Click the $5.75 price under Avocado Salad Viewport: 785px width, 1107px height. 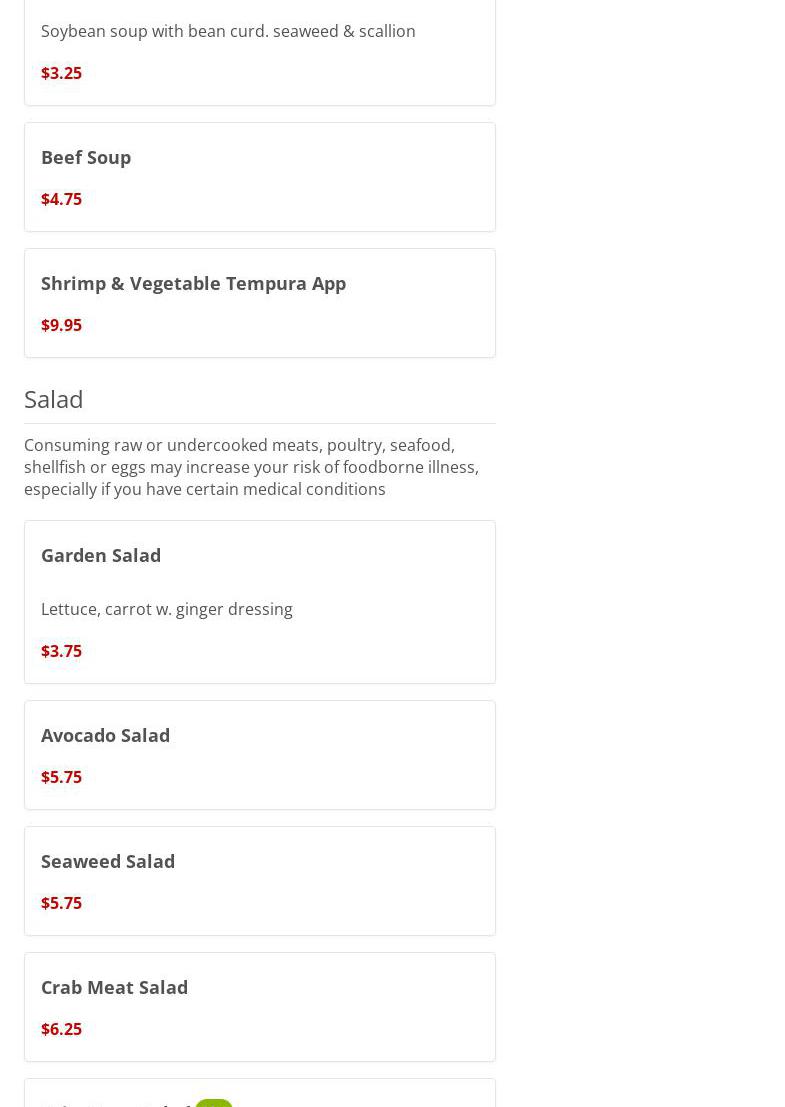(x=61, y=777)
